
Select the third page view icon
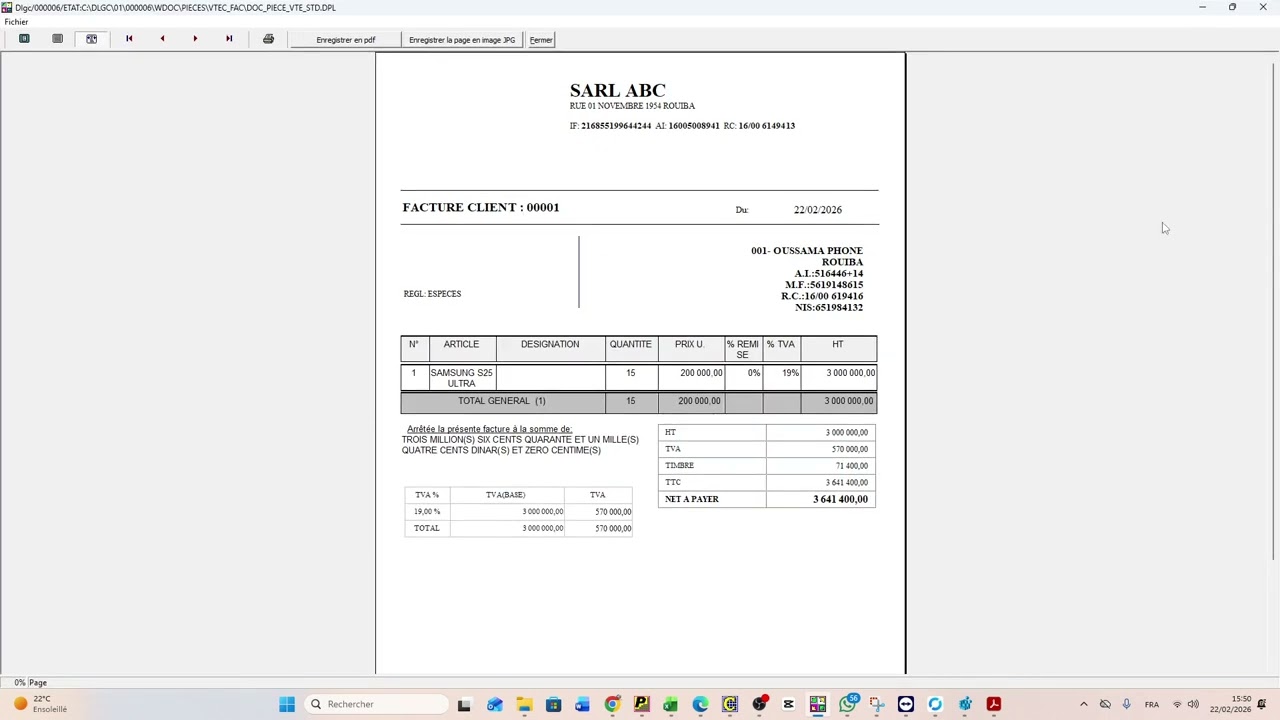(x=91, y=39)
